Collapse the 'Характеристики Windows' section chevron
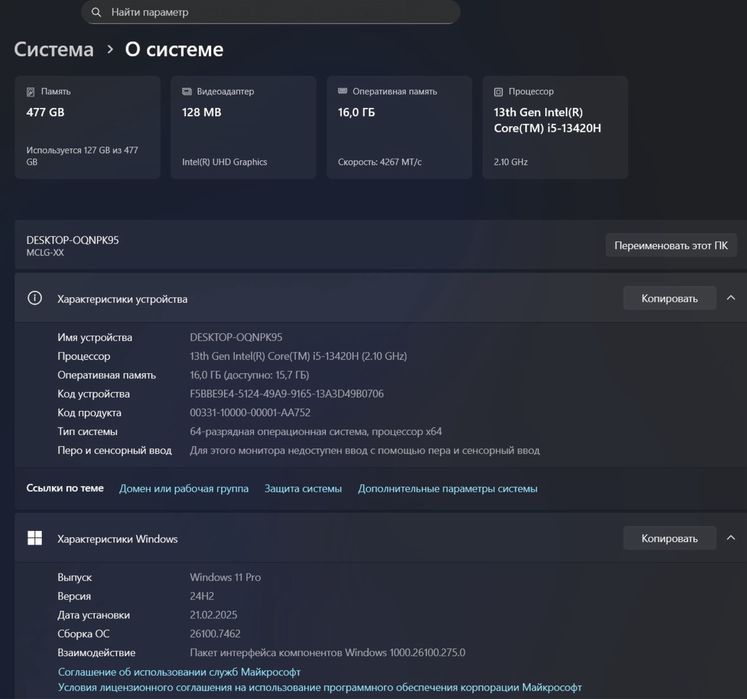 [731, 538]
